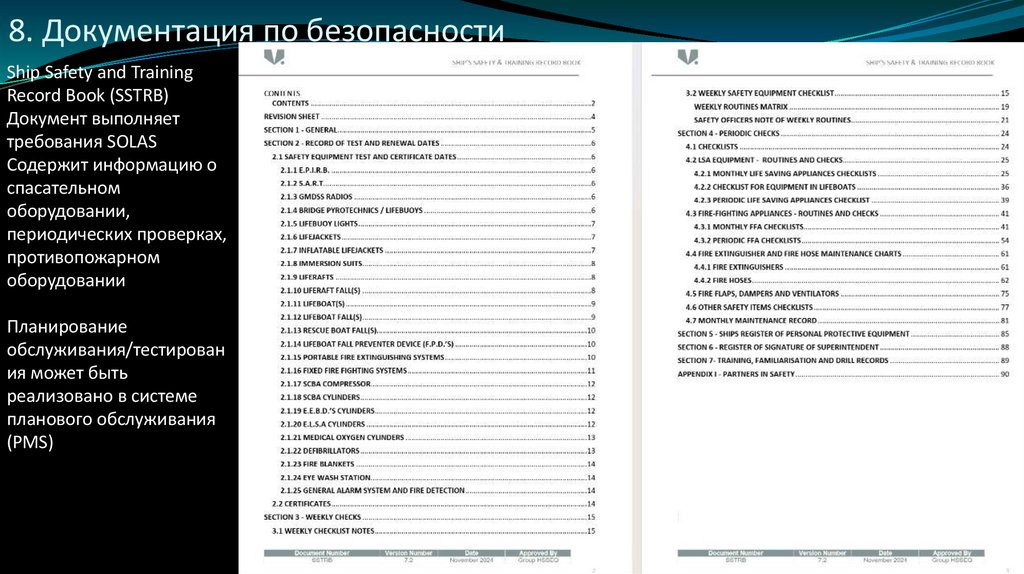
Task: Select the "2.1.24 Eye Wash Station" entry
Action: coord(438,477)
